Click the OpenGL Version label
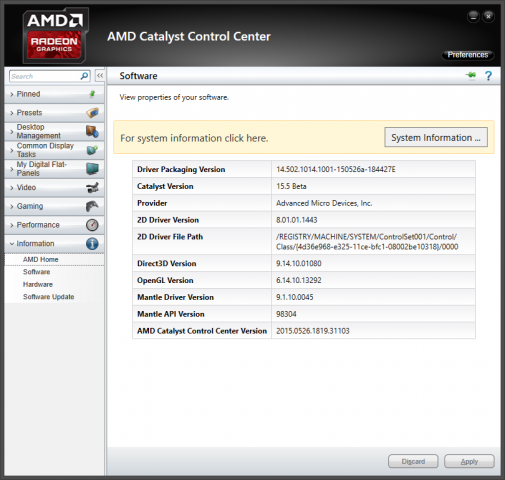Screen dimensions: 505x480 click(165, 280)
